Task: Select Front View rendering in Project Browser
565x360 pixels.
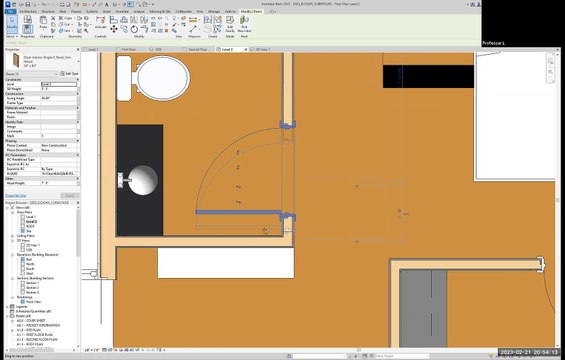Action: 33,302
